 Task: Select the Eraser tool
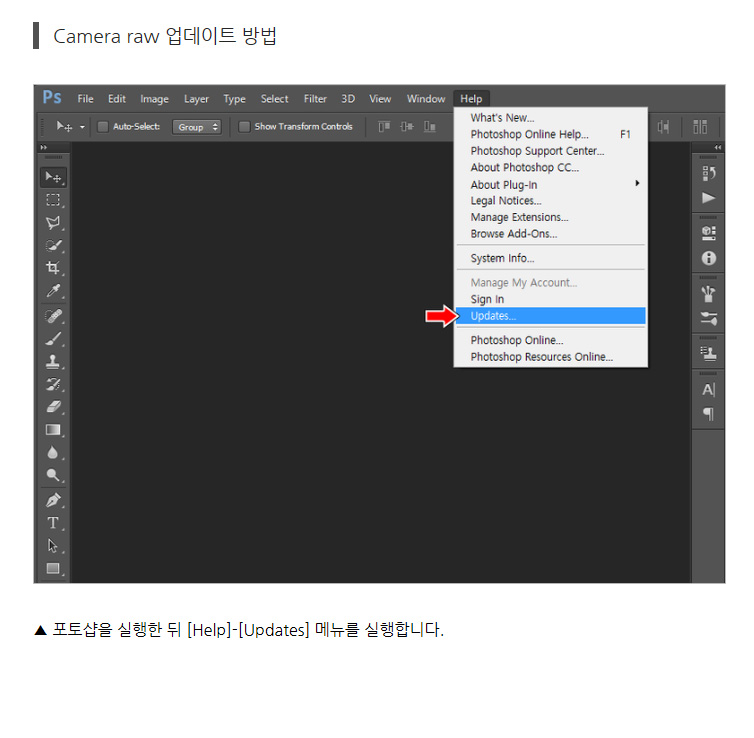(x=53, y=407)
